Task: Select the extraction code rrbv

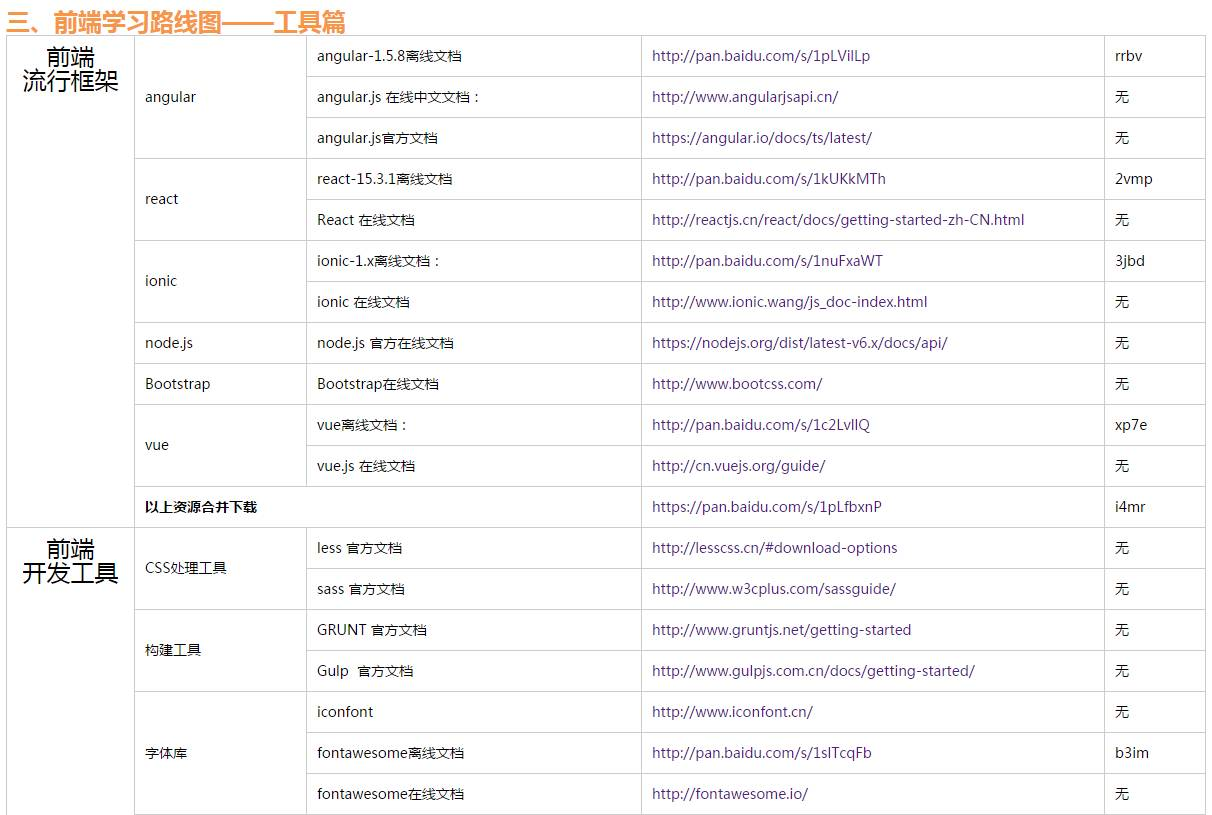Action: [1128, 56]
